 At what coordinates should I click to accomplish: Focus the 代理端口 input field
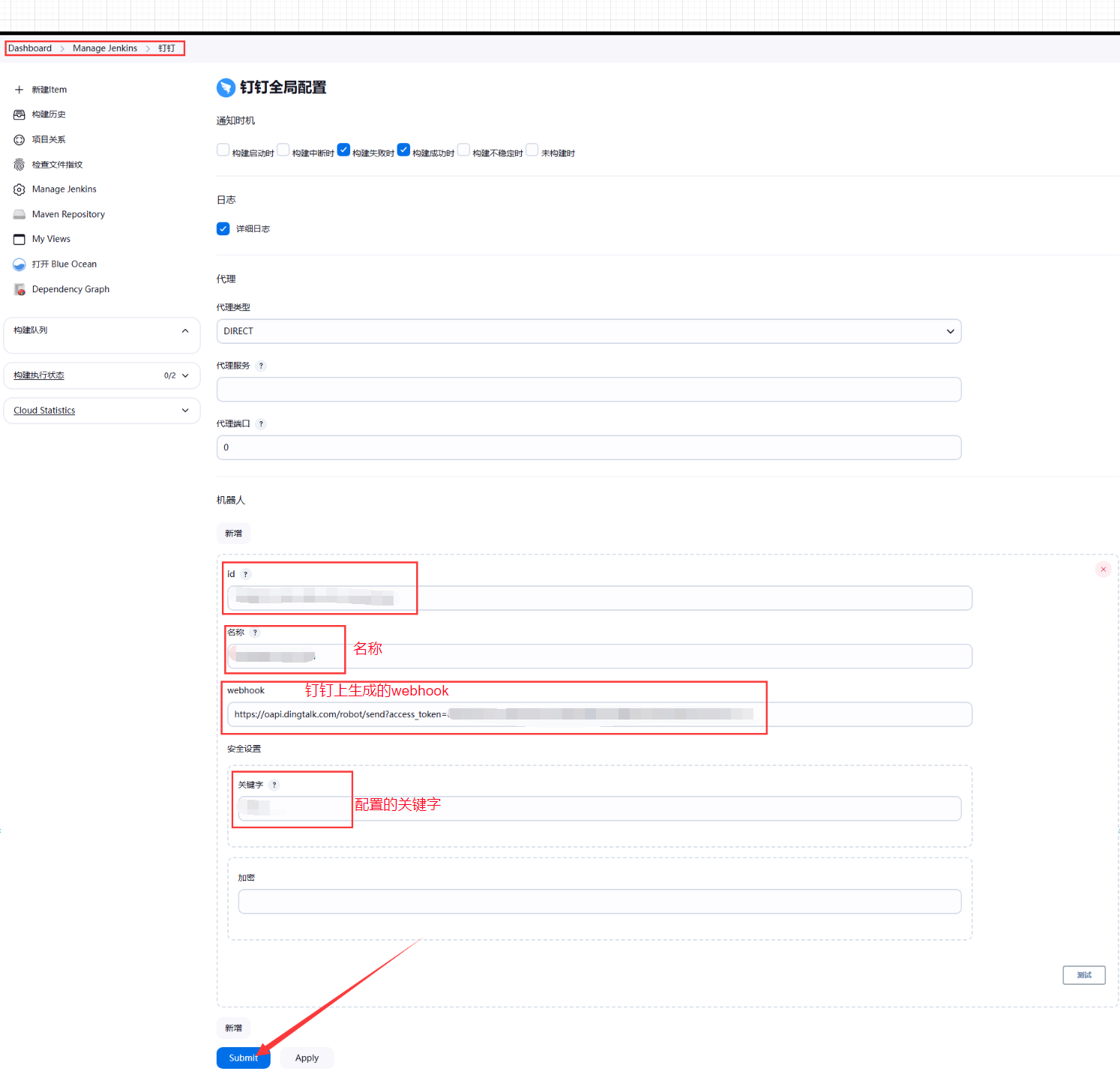(588, 447)
